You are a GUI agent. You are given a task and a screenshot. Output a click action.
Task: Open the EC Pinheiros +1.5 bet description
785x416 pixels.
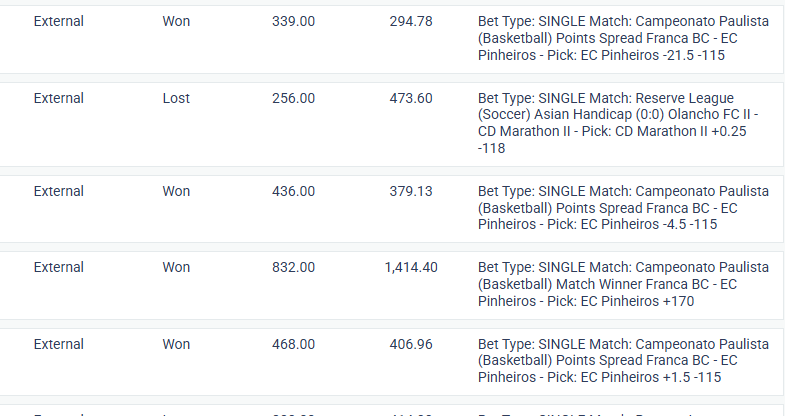pyautogui.click(x=623, y=360)
